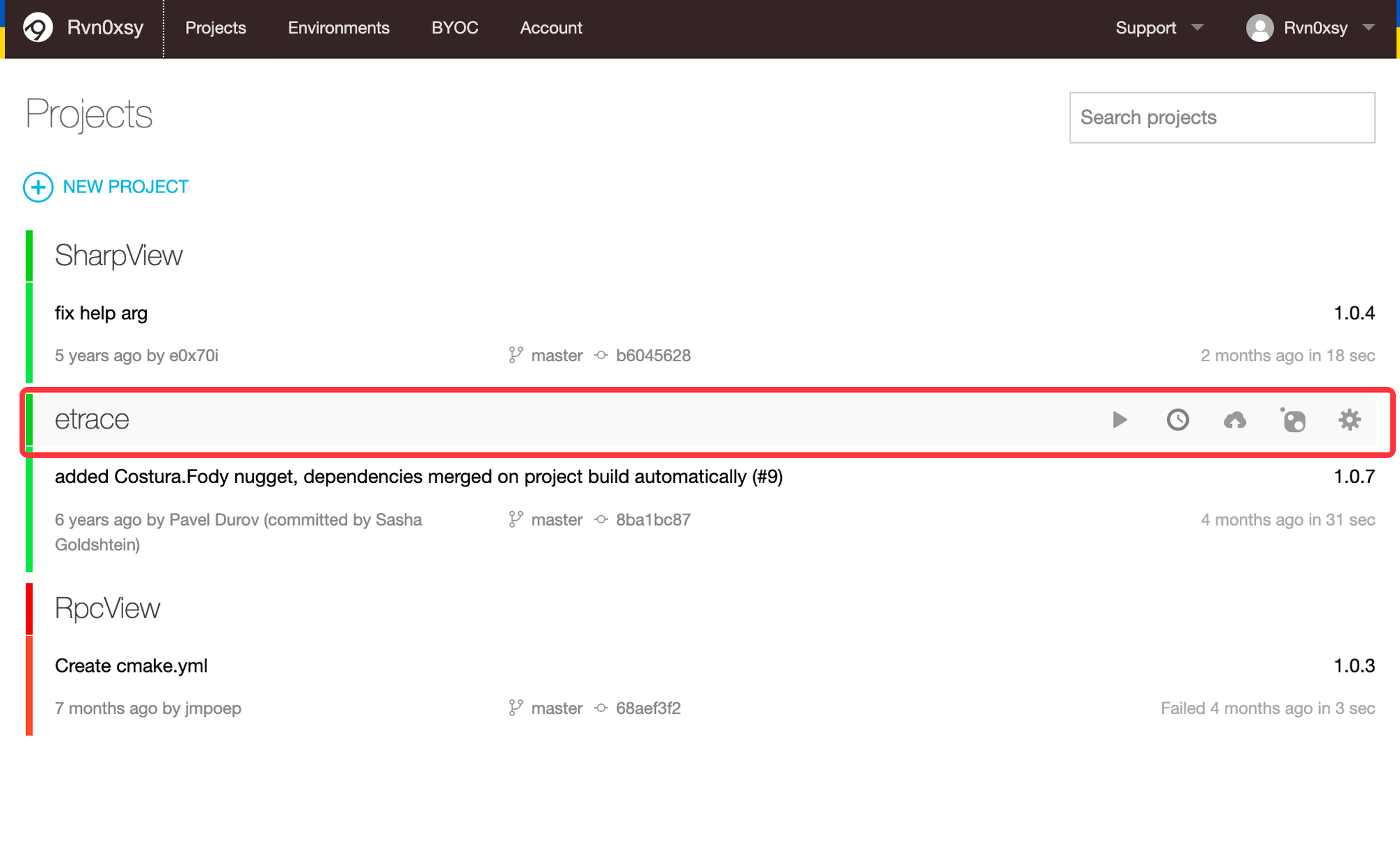The image size is (1400, 856).
Task: Open the RpcView project
Action: coord(107,608)
